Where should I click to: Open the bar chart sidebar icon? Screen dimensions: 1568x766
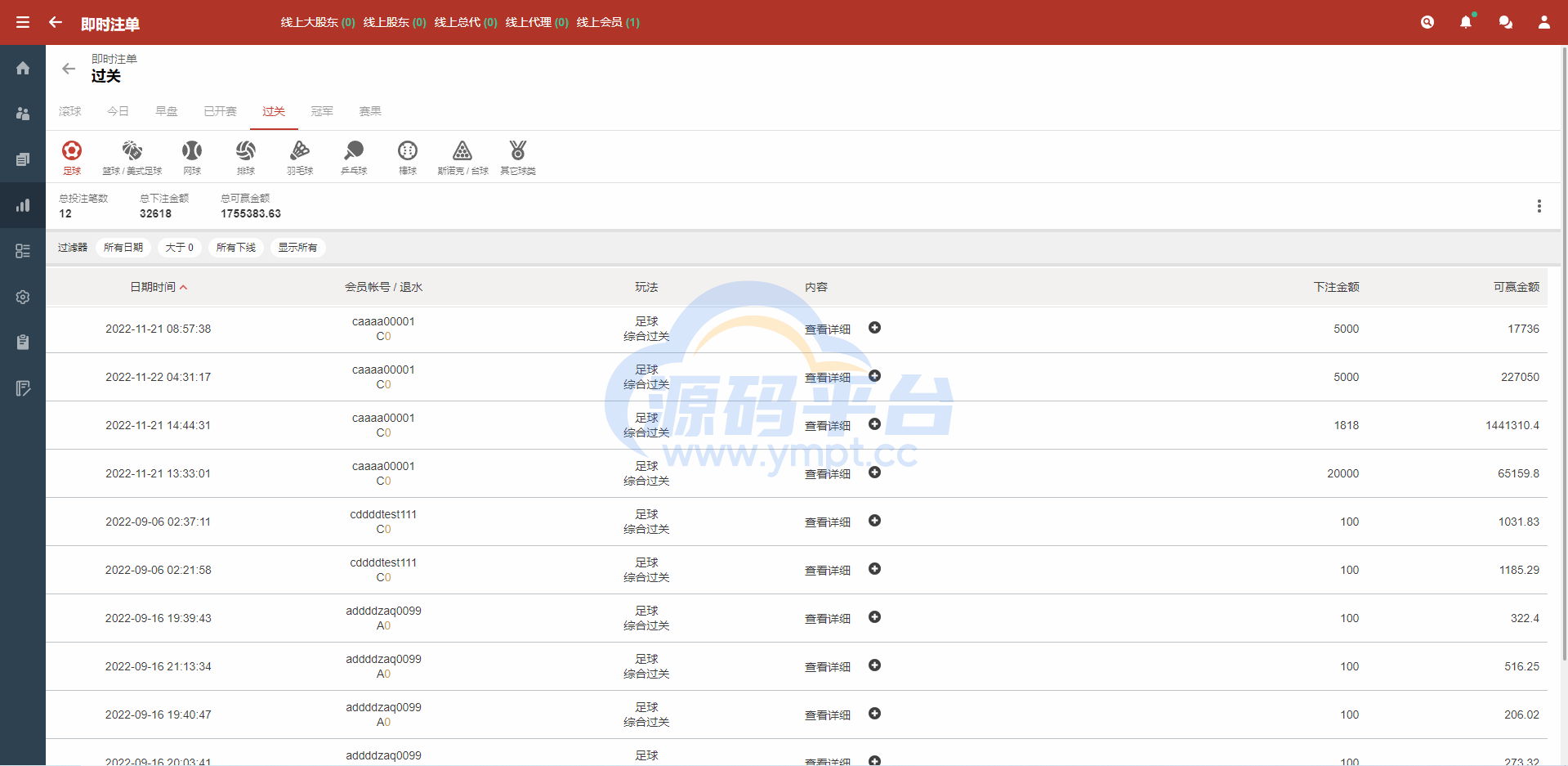tap(23, 205)
